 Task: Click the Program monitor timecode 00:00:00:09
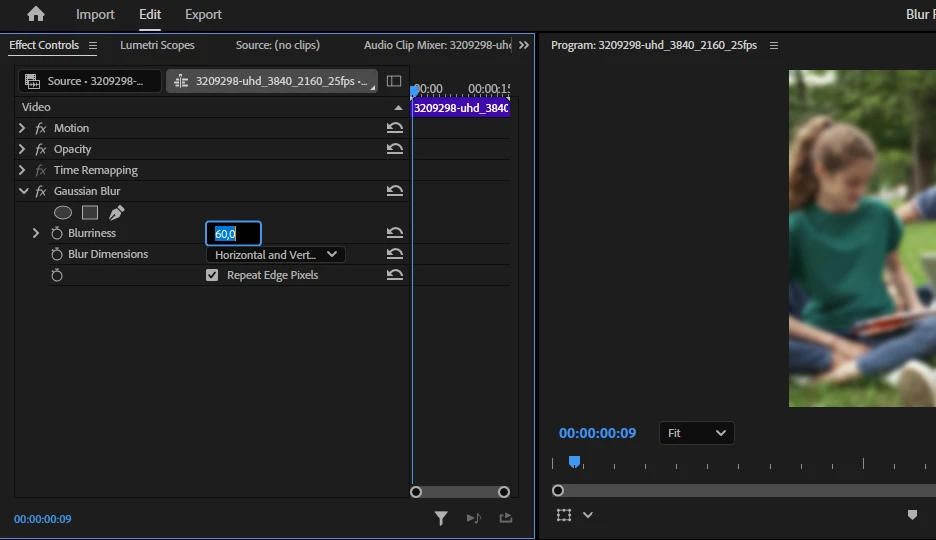point(598,433)
